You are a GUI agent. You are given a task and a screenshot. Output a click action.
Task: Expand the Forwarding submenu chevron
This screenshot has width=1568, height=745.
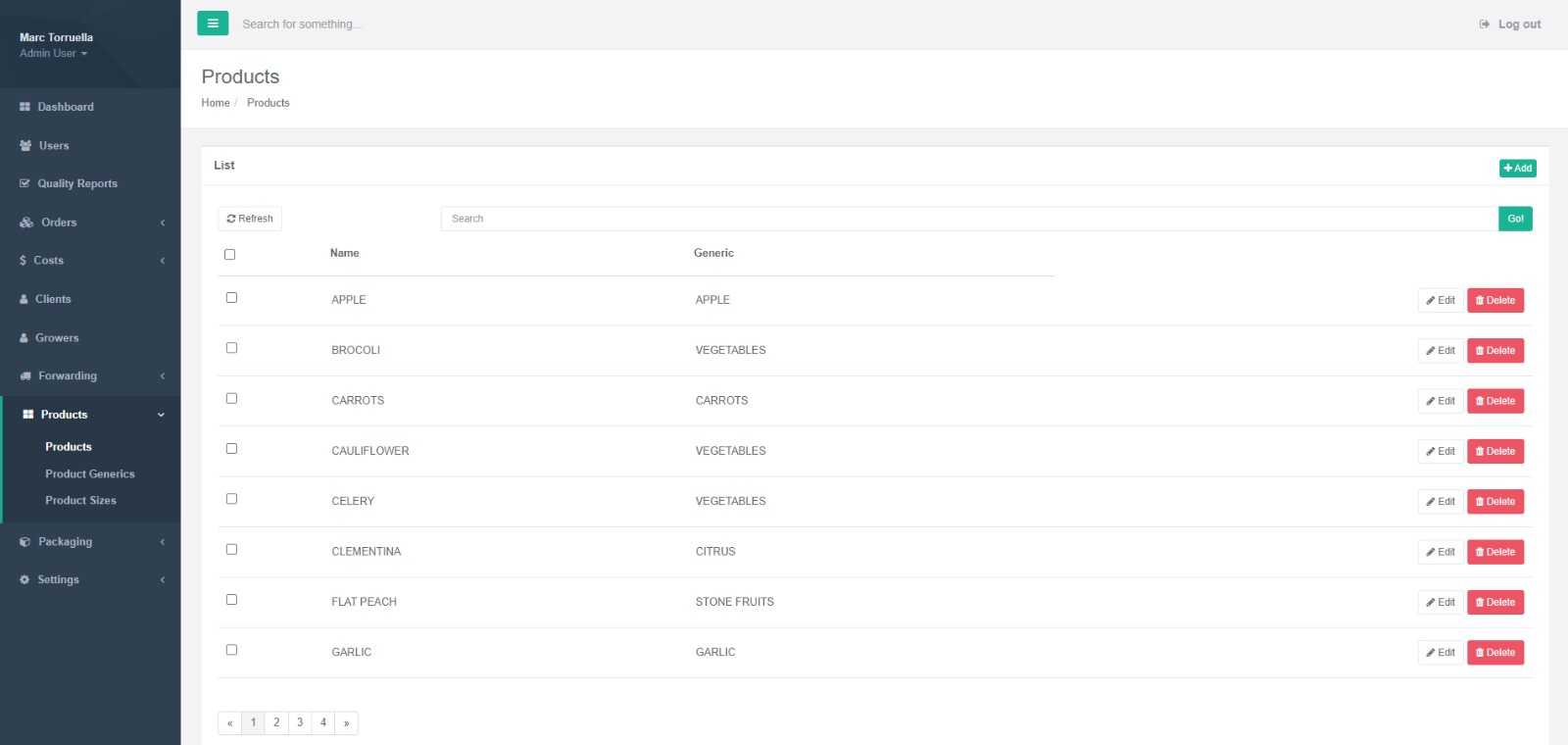[163, 375]
